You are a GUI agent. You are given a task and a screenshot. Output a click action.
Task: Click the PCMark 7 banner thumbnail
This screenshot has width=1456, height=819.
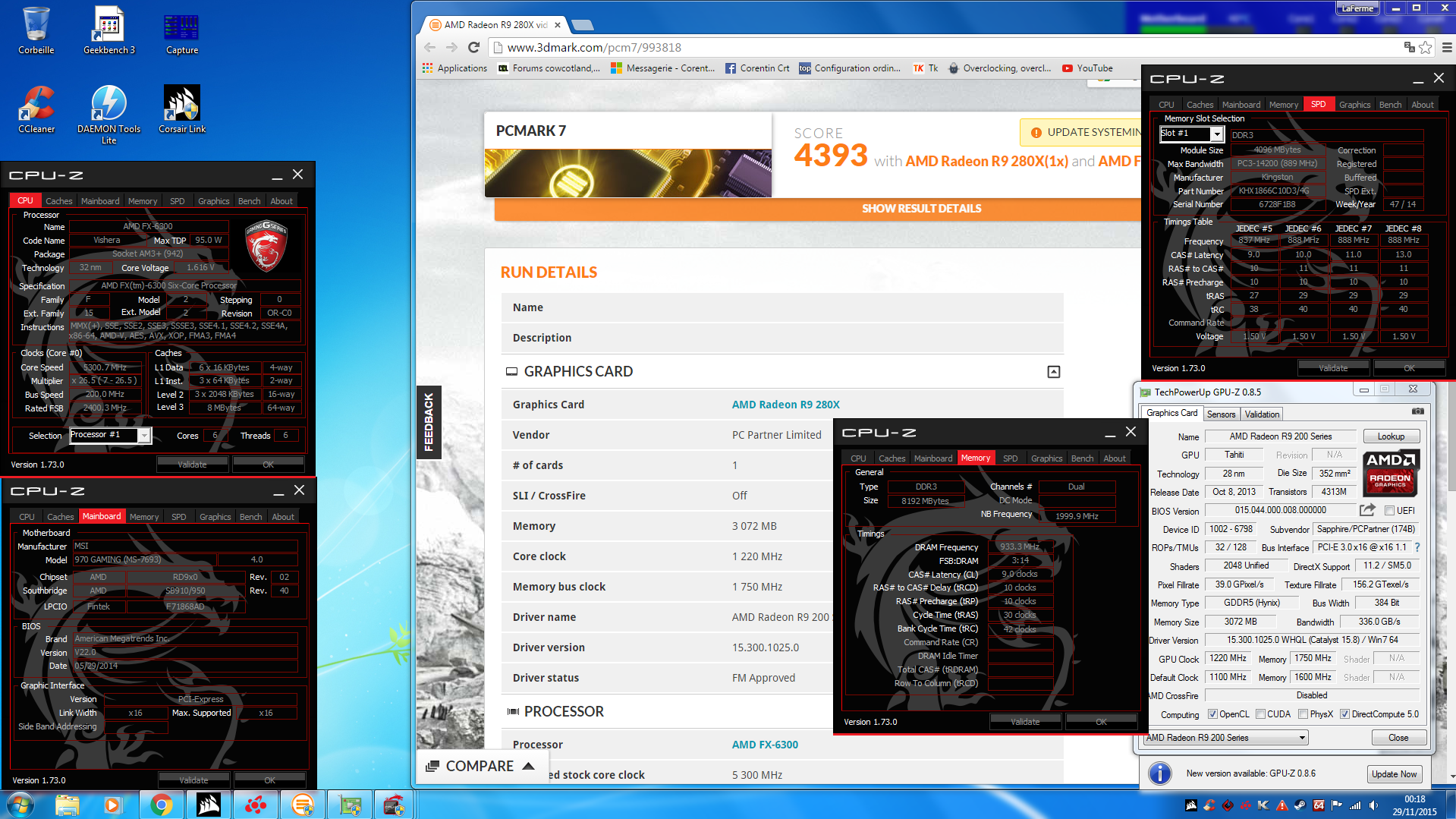point(627,173)
